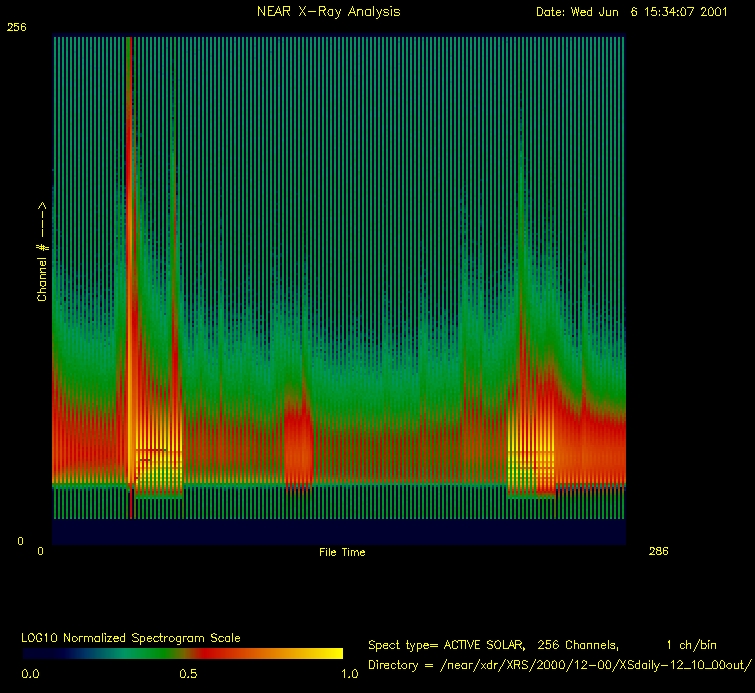Click the 1.0 scale value label
This screenshot has width=755, height=693.
350,674
